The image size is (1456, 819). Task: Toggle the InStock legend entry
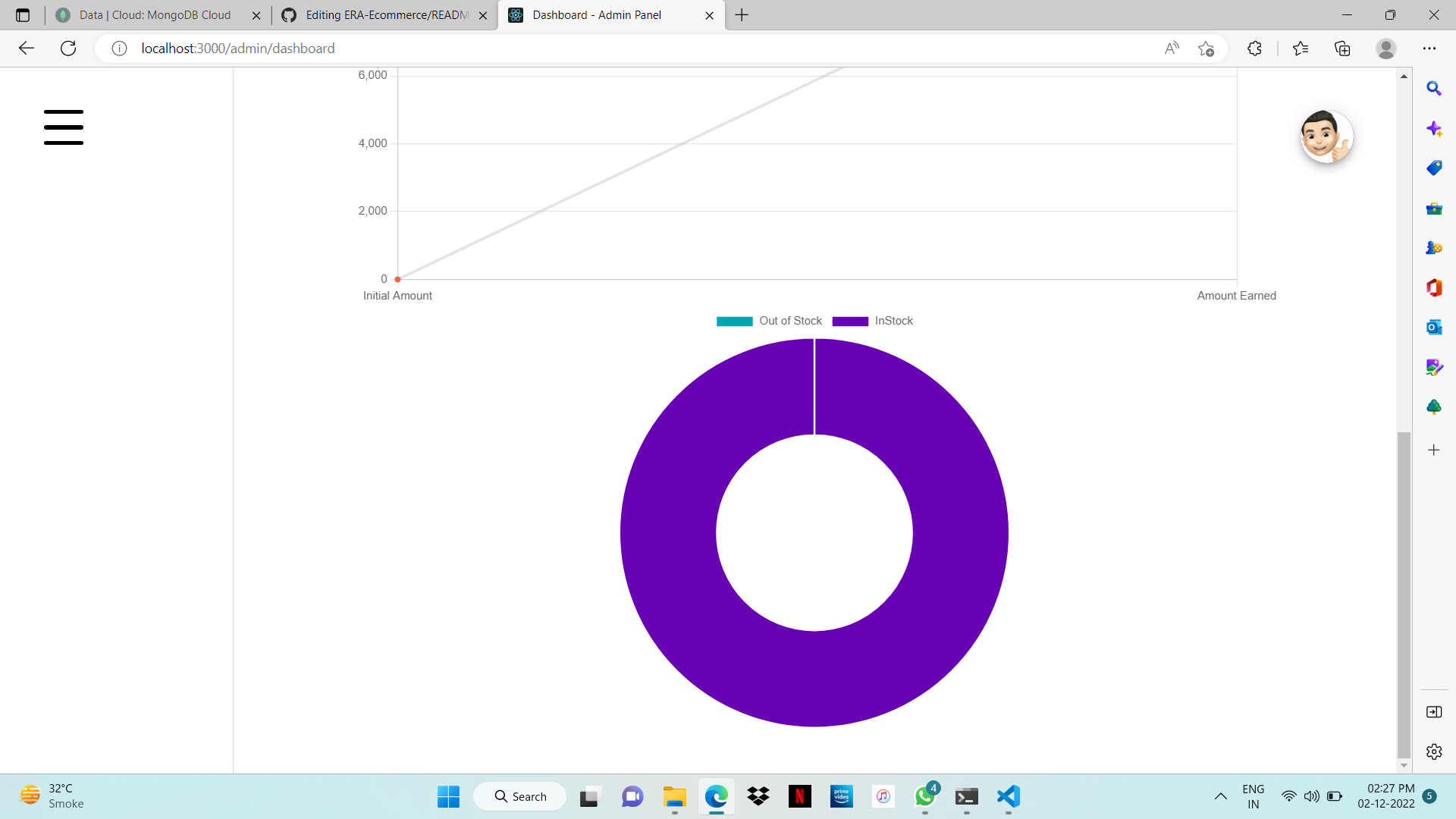[873, 321]
